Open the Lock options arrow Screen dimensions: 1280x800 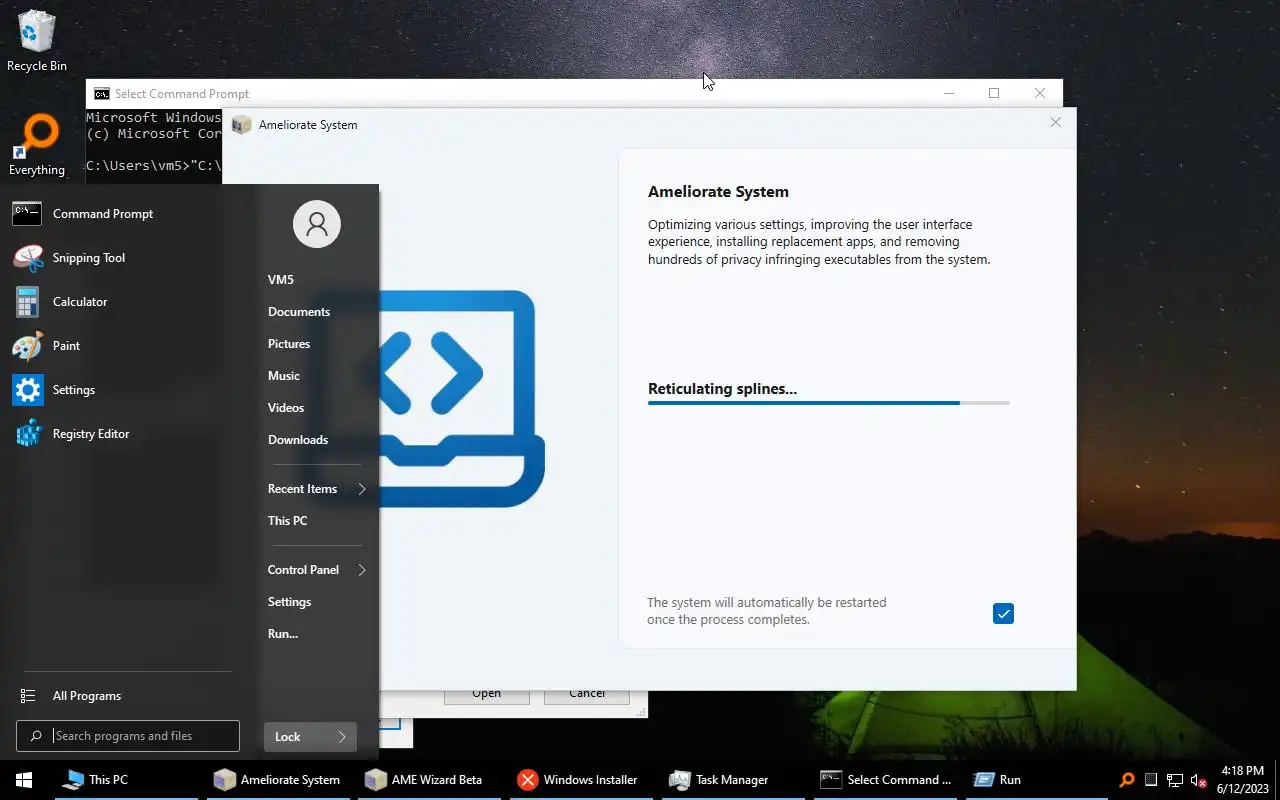coord(342,737)
